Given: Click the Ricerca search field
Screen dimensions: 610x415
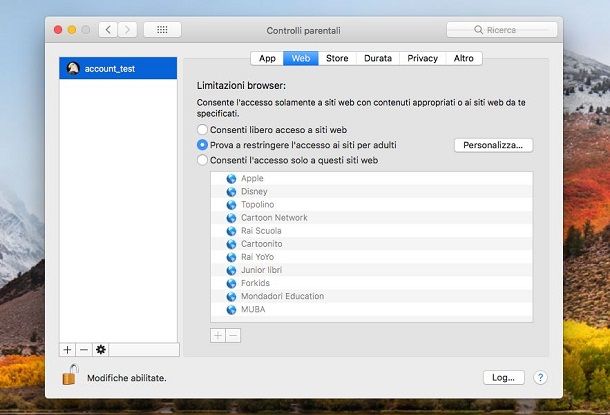Looking at the screenshot, I should tap(502, 30).
